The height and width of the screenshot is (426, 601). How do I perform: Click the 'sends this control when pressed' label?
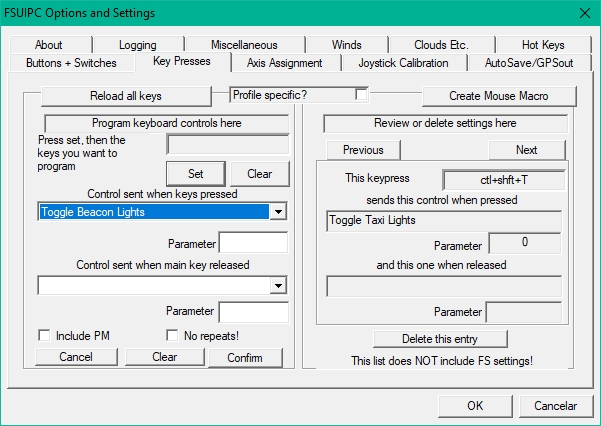pos(442,200)
